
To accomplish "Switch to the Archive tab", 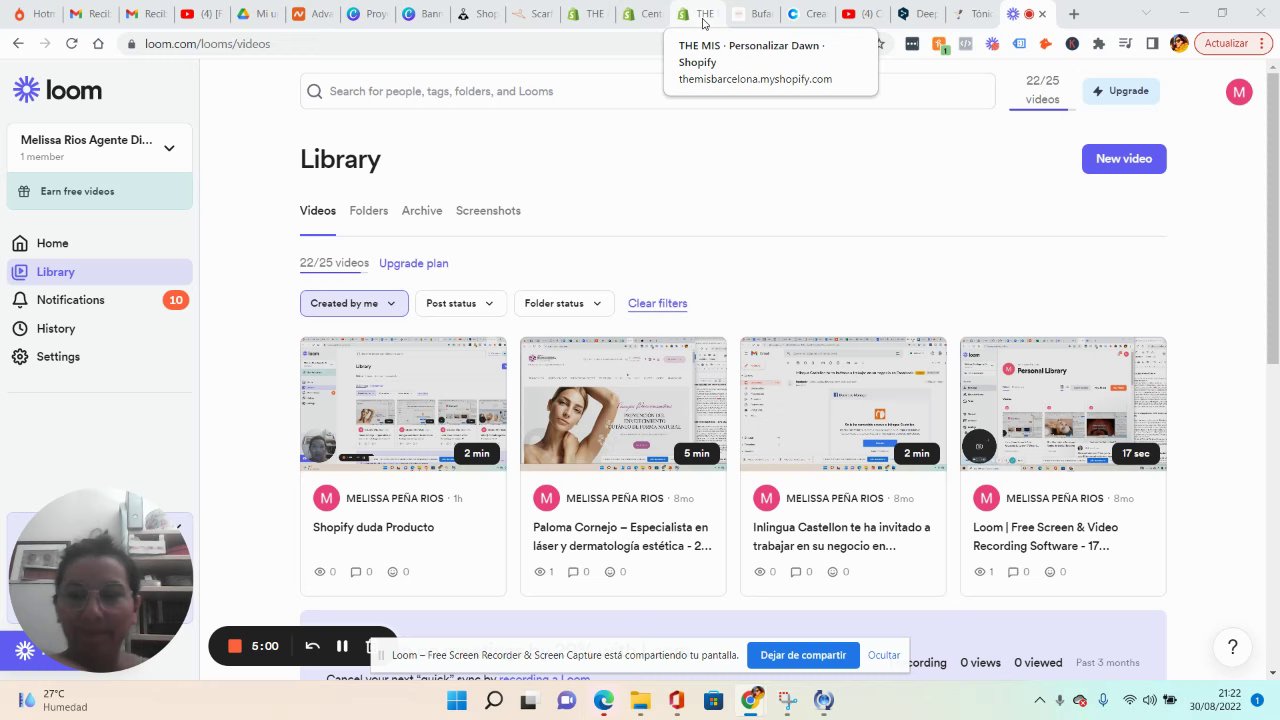I will pyautogui.click(x=422, y=211).
